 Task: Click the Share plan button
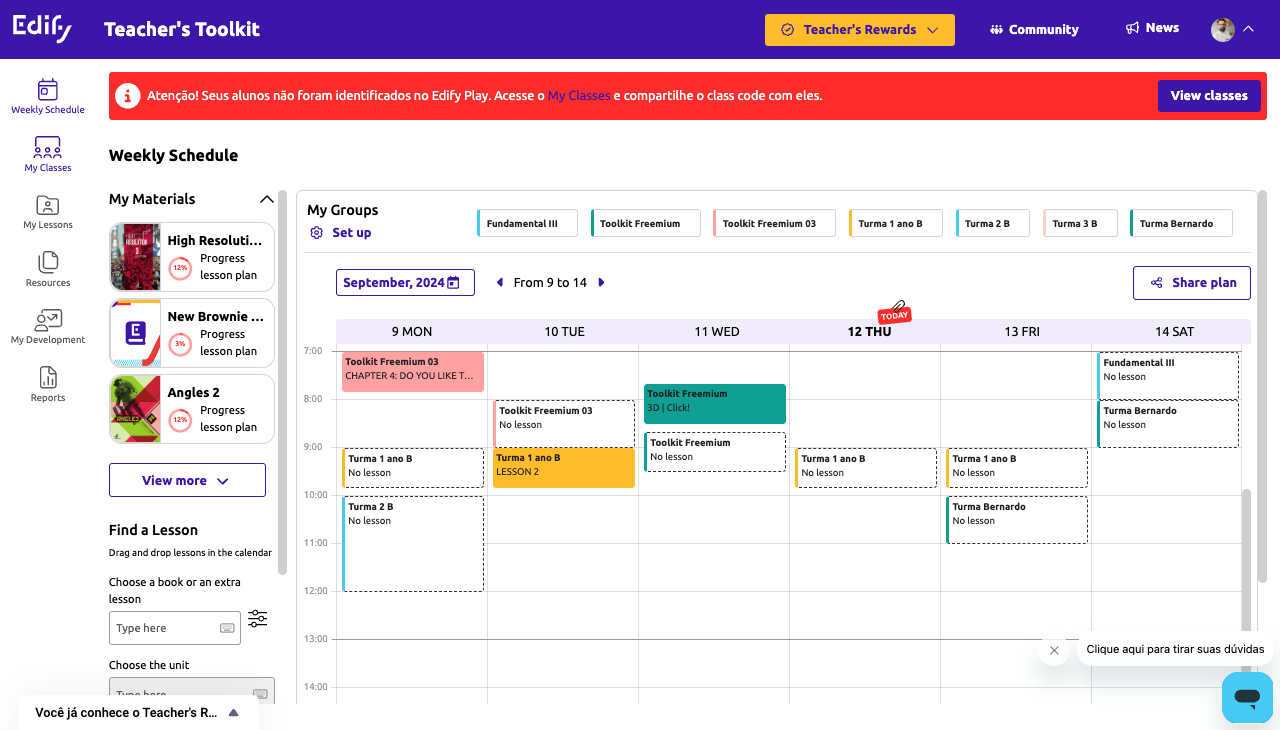[x=1192, y=283]
